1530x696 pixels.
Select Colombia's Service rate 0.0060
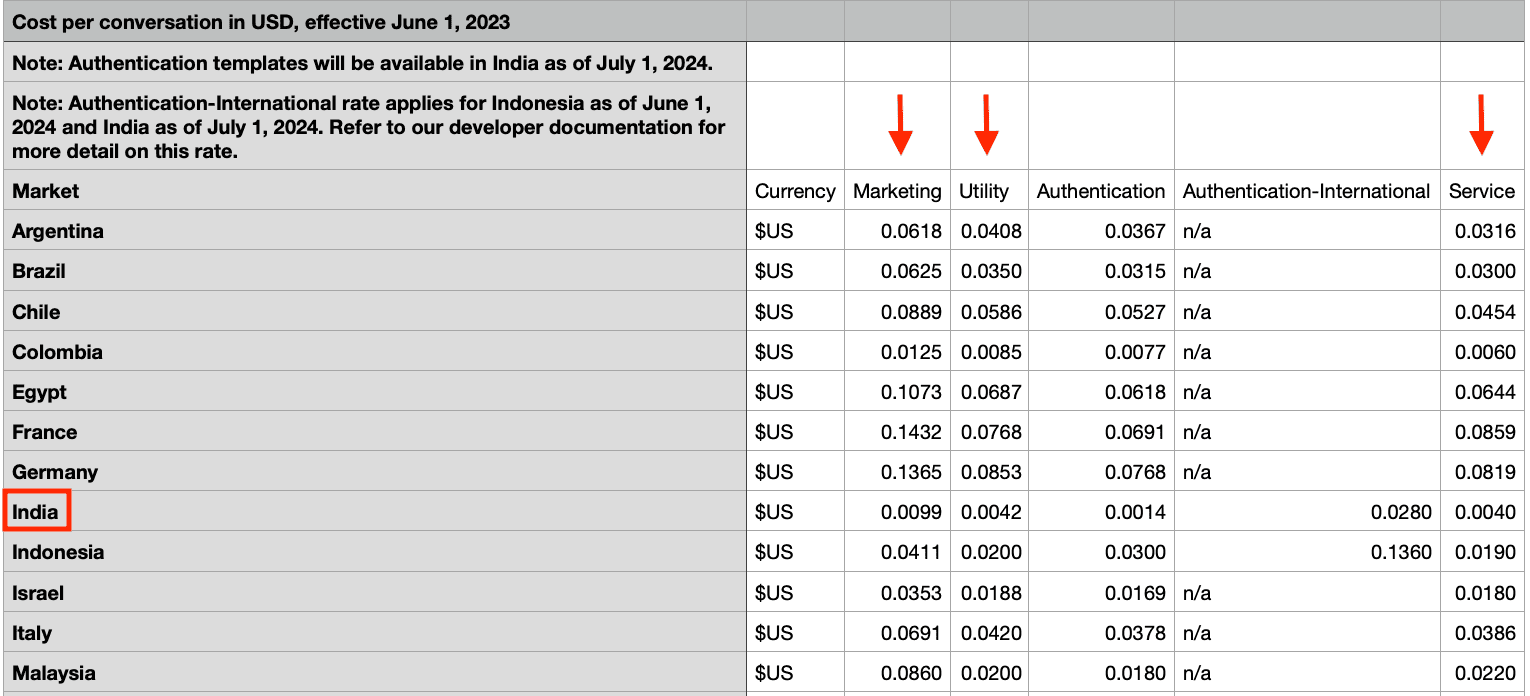(1485, 352)
